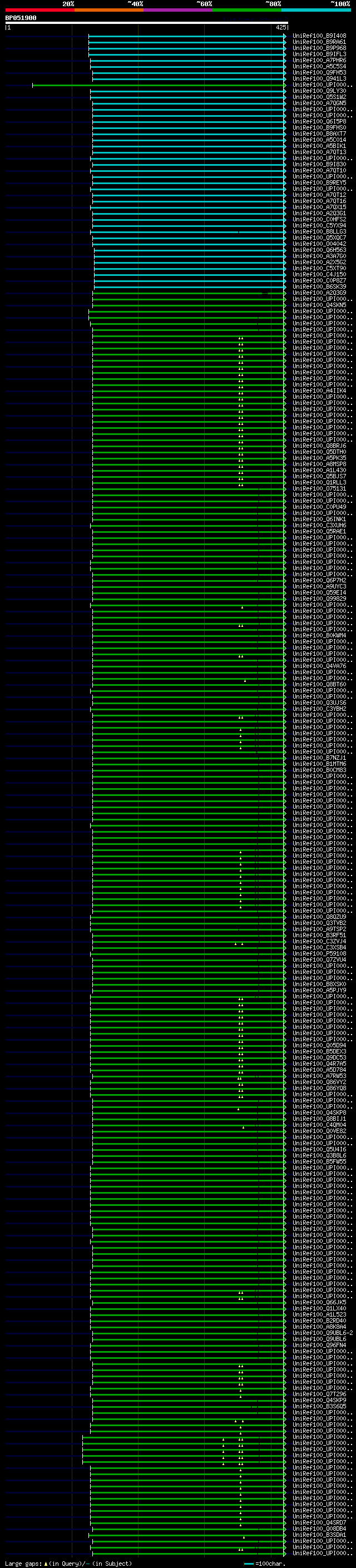The height and width of the screenshot is (1568, 356).
Task: Select the UniRef100_Q05D94 label
Action: tap(319, 1045)
